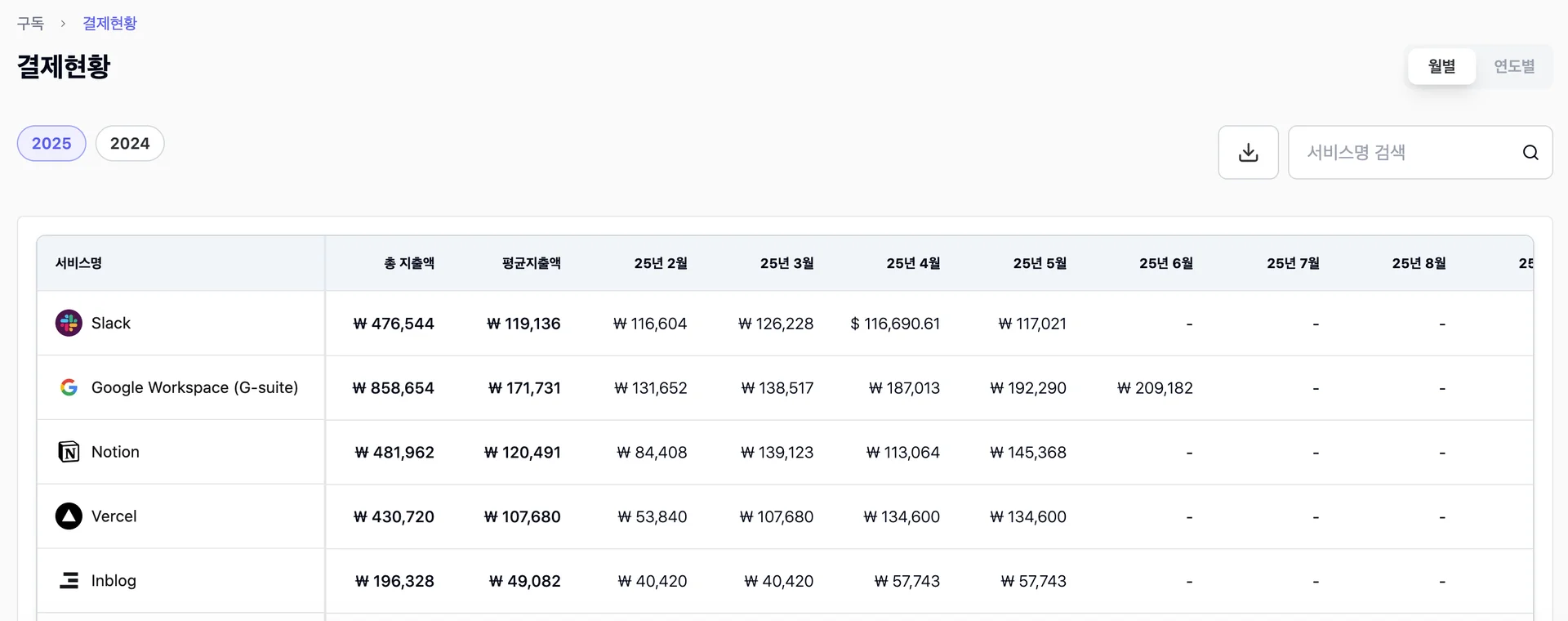The height and width of the screenshot is (621, 1568).
Task: Click Slack April value $ 116,690.61
Action: point(895,324)
